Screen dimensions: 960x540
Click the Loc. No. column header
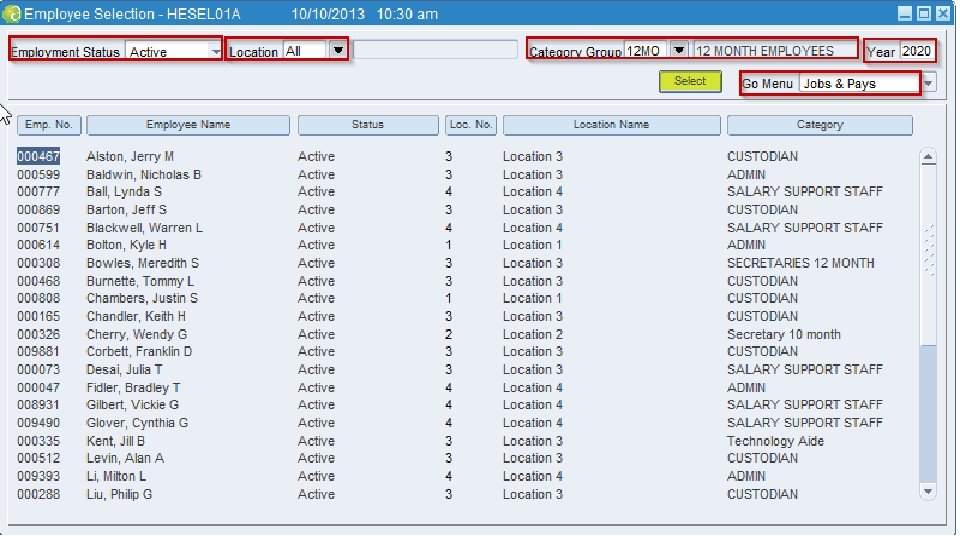click(471, 124)
